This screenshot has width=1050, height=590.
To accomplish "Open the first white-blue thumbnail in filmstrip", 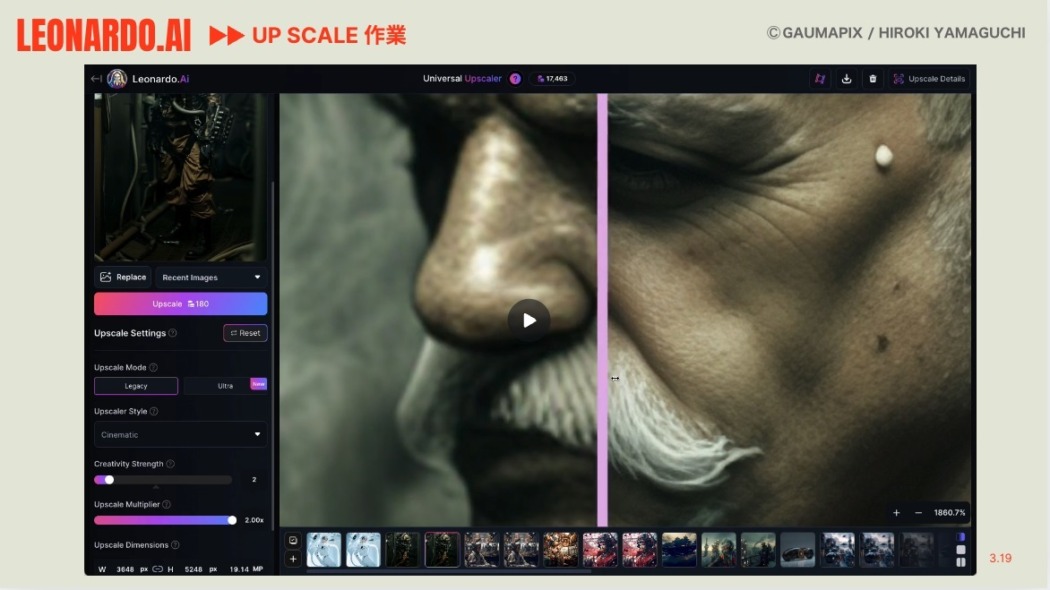I will click(323, 550).
